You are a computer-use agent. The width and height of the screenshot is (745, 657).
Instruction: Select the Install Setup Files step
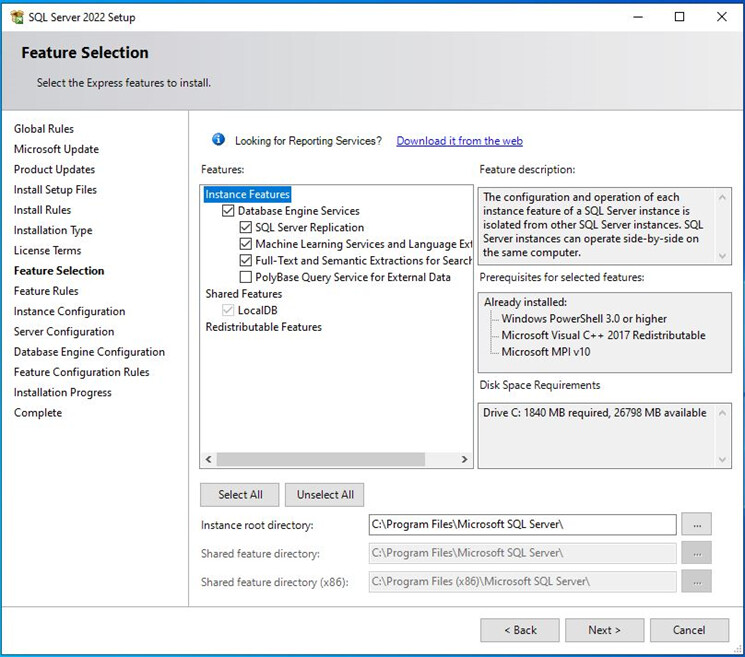point(55,190)
